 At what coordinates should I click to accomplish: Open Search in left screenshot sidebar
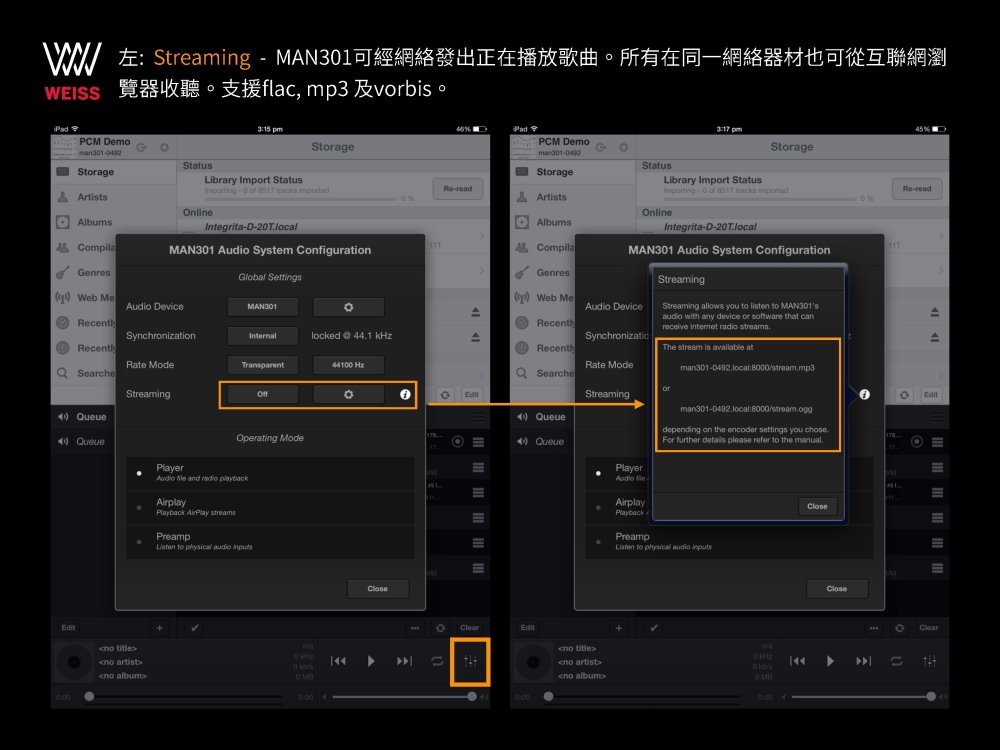click(84, 373)
